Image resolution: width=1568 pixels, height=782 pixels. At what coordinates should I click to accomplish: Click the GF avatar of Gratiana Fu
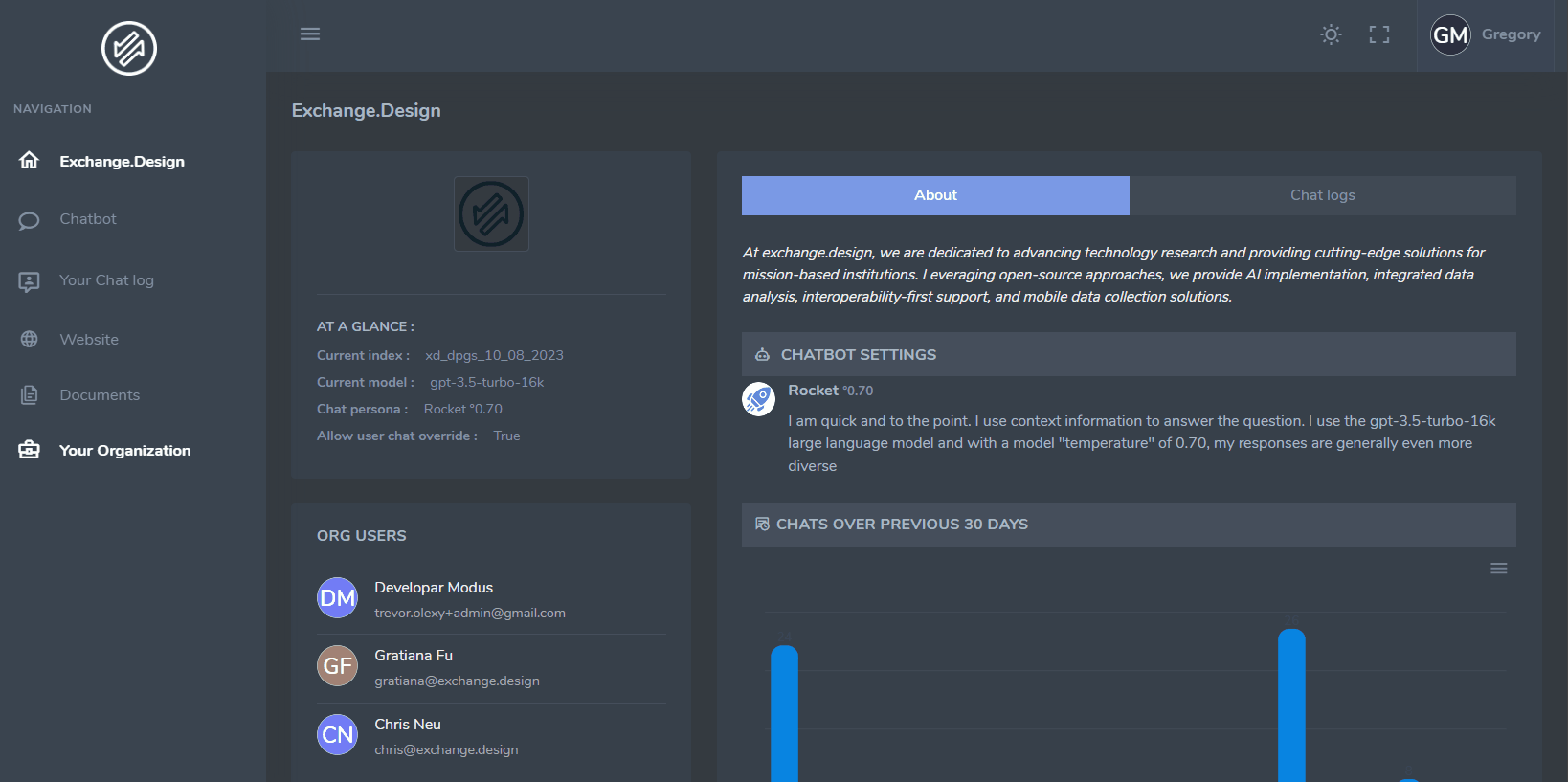pos(337,666)
